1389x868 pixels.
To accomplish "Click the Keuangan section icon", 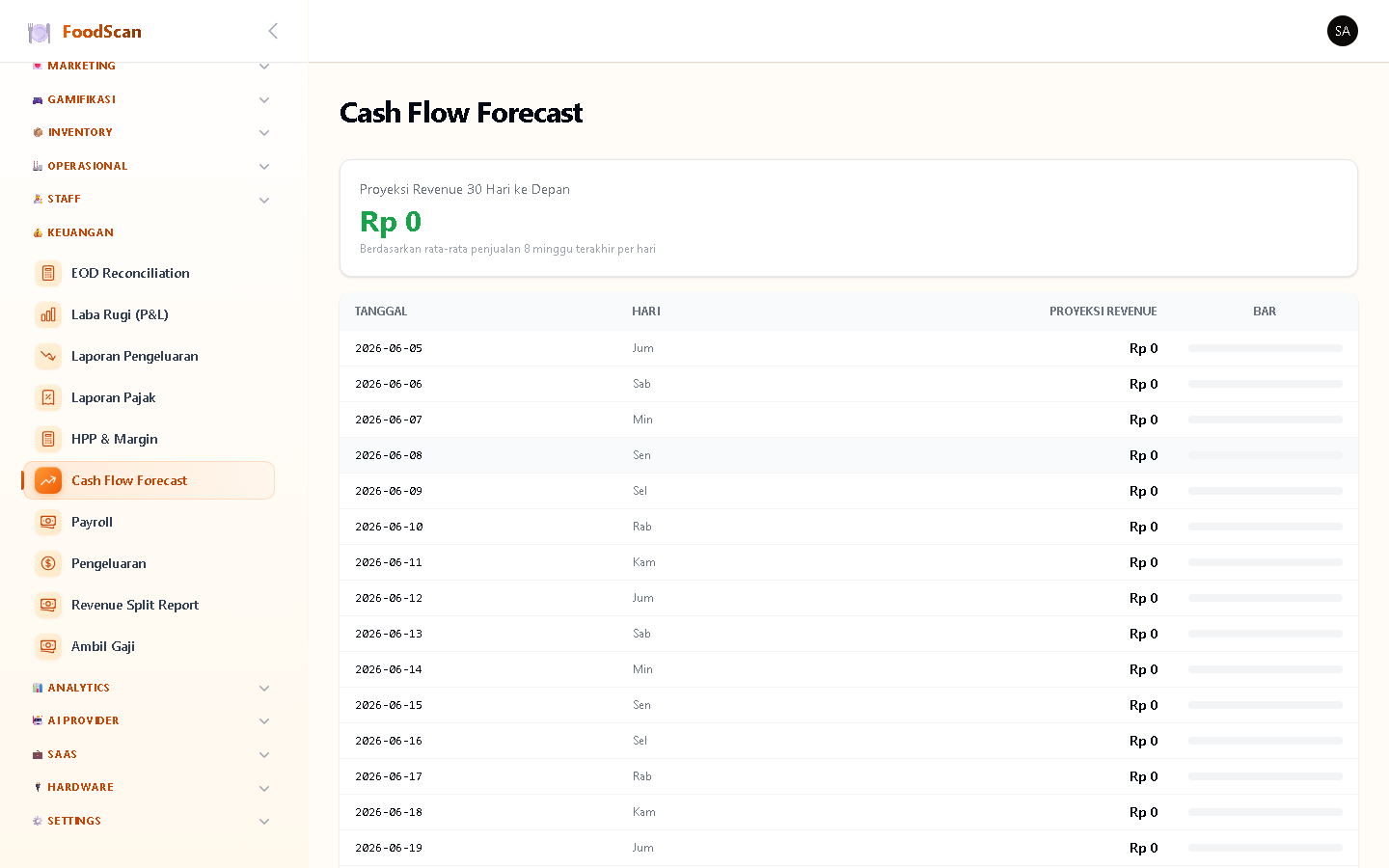I will pos(38,232).
